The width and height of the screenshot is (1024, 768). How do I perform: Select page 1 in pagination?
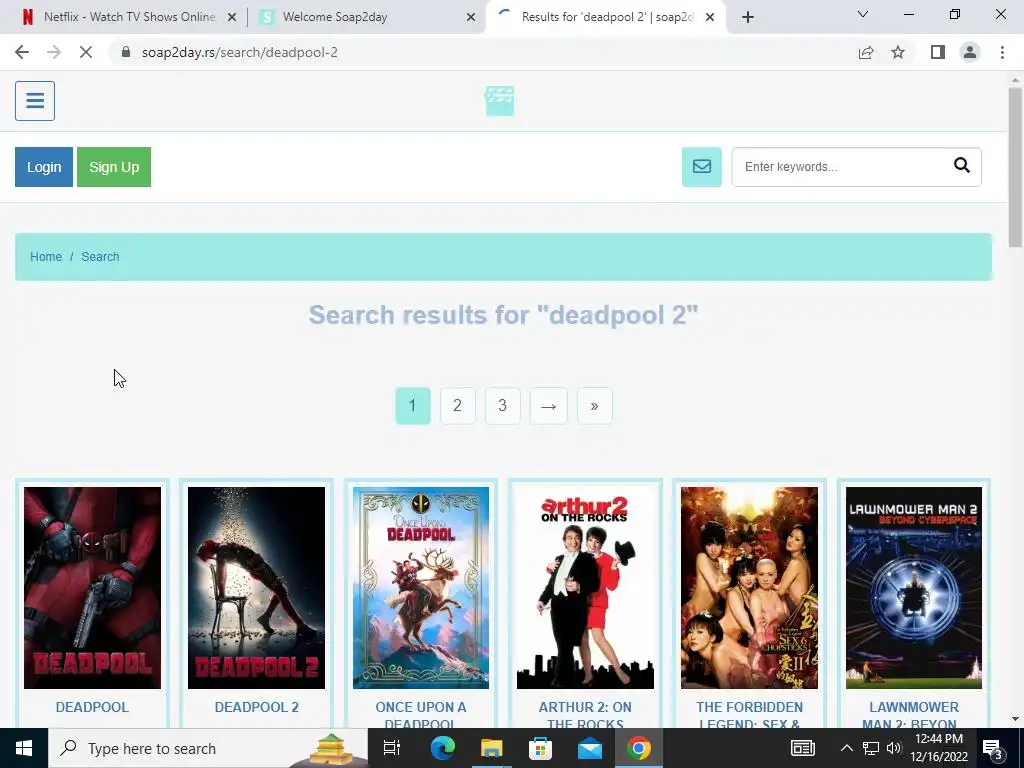413,406
